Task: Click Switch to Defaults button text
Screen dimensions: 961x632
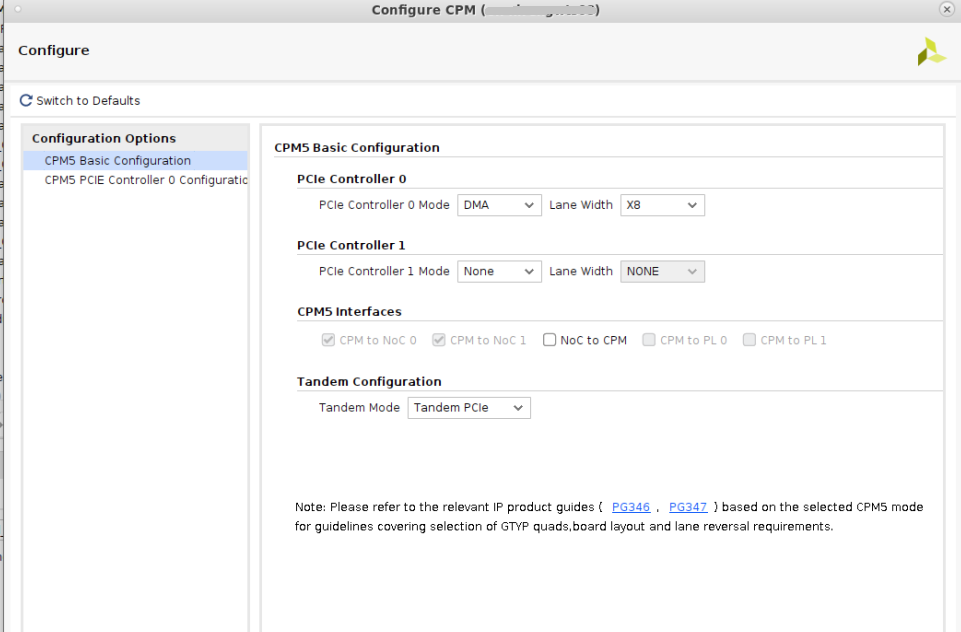Action: tap(88, 101)
